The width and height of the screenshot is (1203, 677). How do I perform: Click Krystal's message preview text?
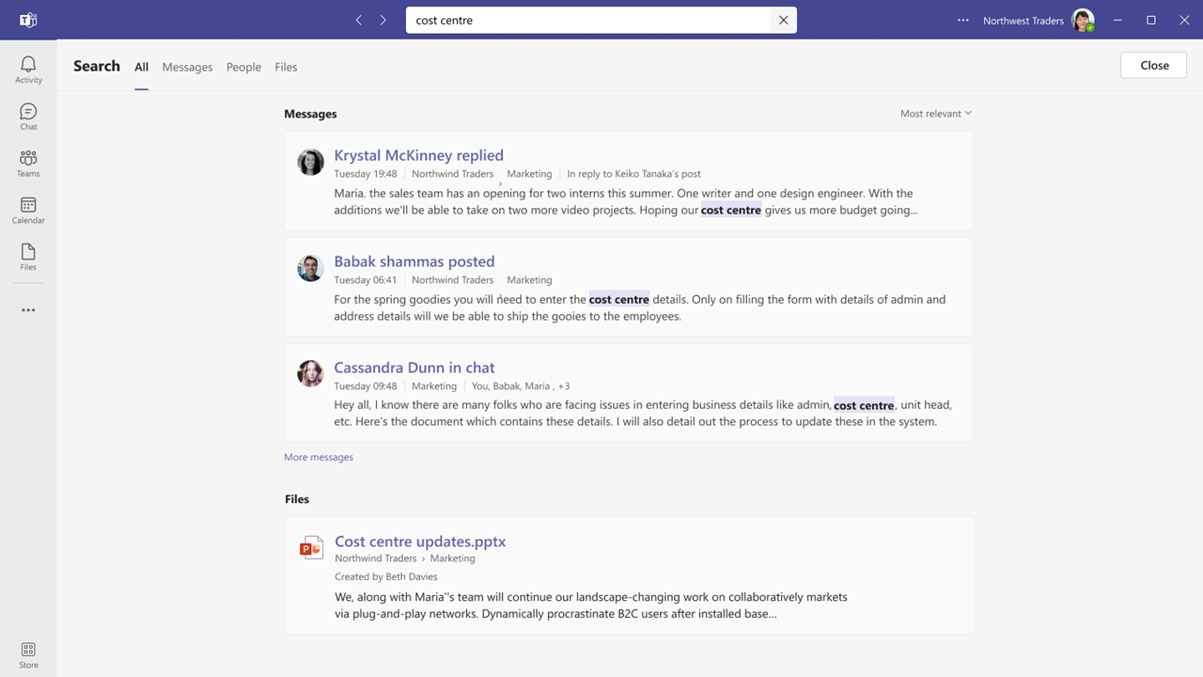pyautogui.click(x=626, y=202)
